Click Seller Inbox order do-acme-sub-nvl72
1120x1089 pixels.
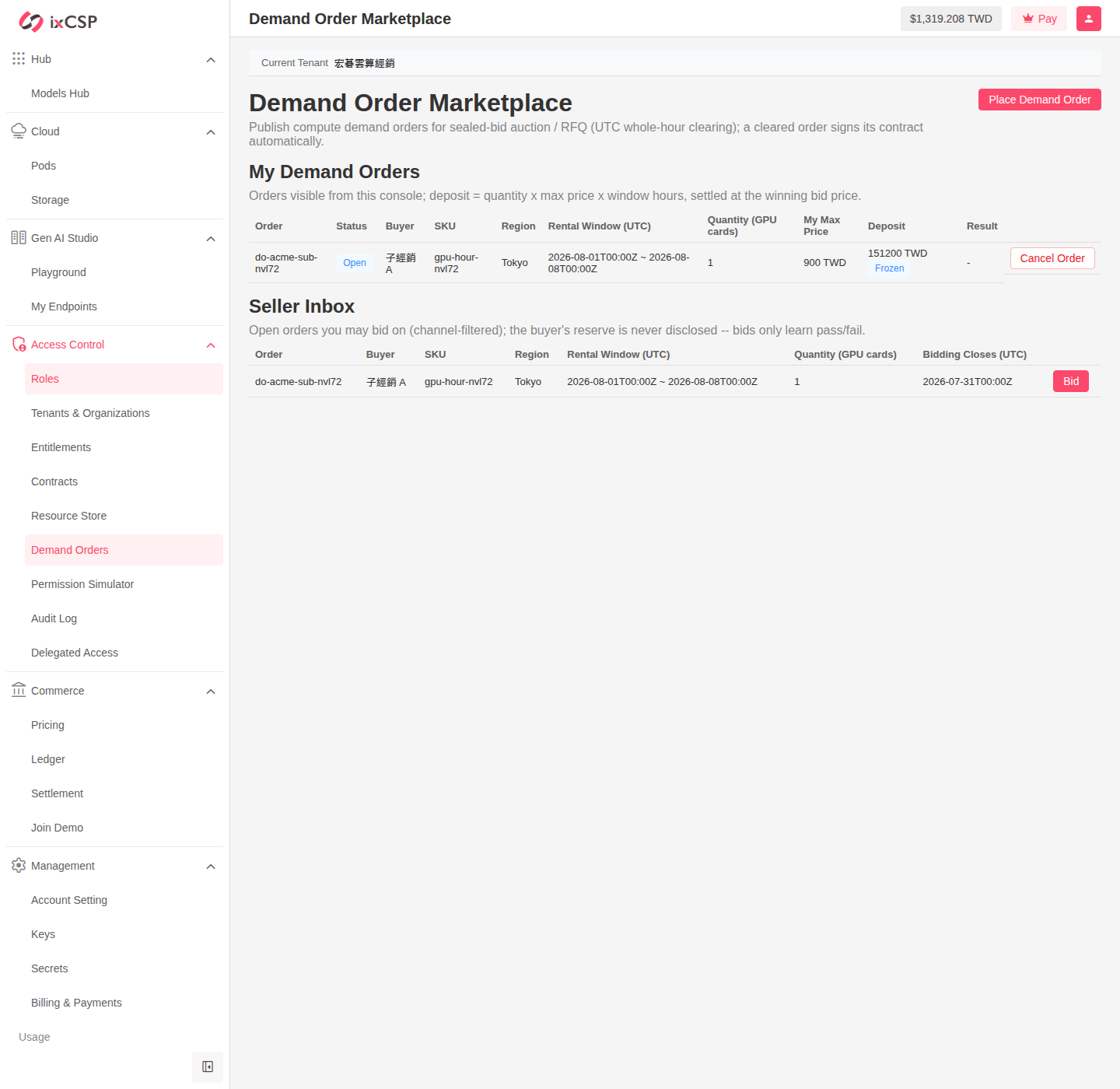pyautogui.click(x=299, y=382)
